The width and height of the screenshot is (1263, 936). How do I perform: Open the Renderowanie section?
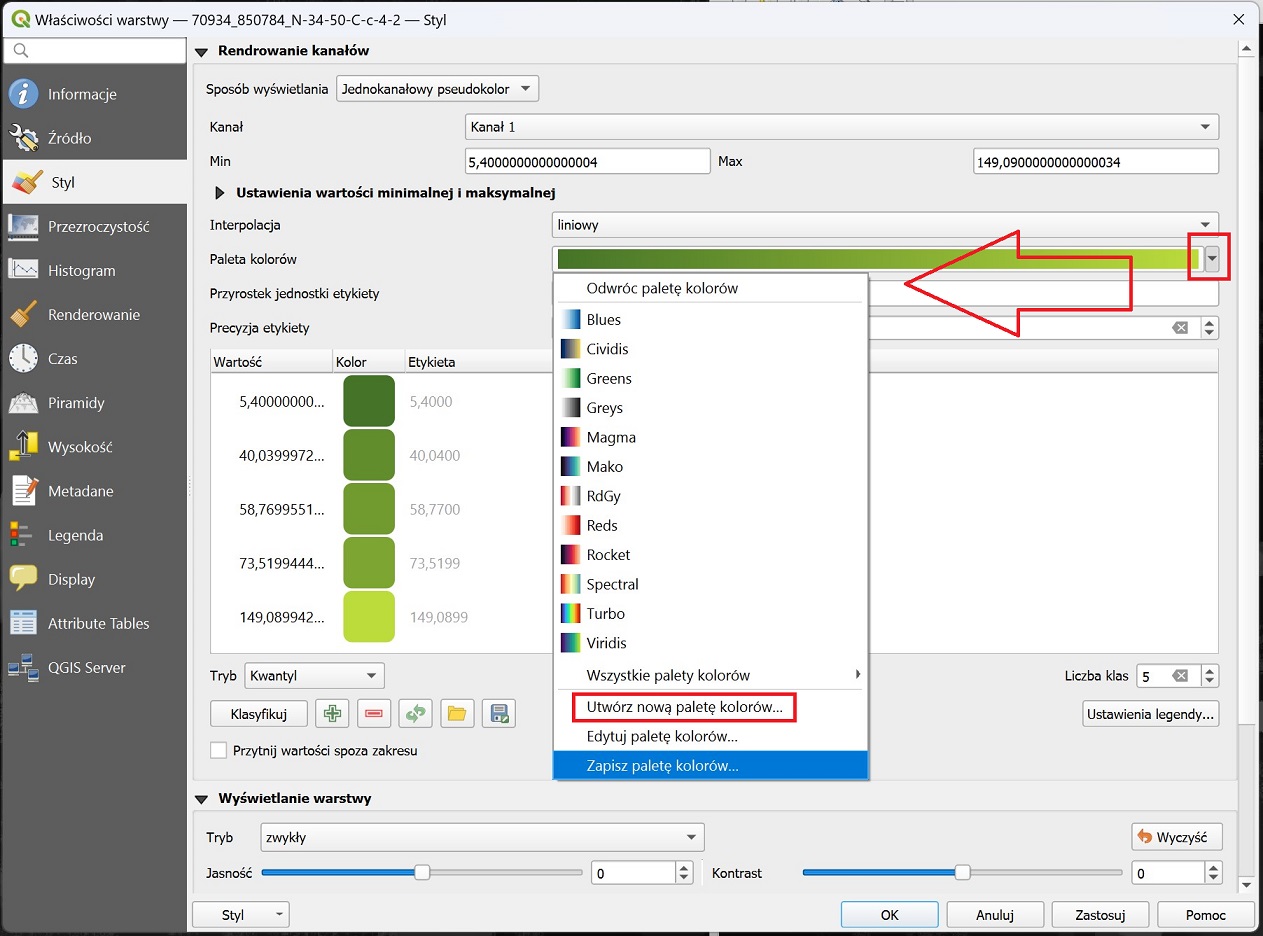click(94, 314)
